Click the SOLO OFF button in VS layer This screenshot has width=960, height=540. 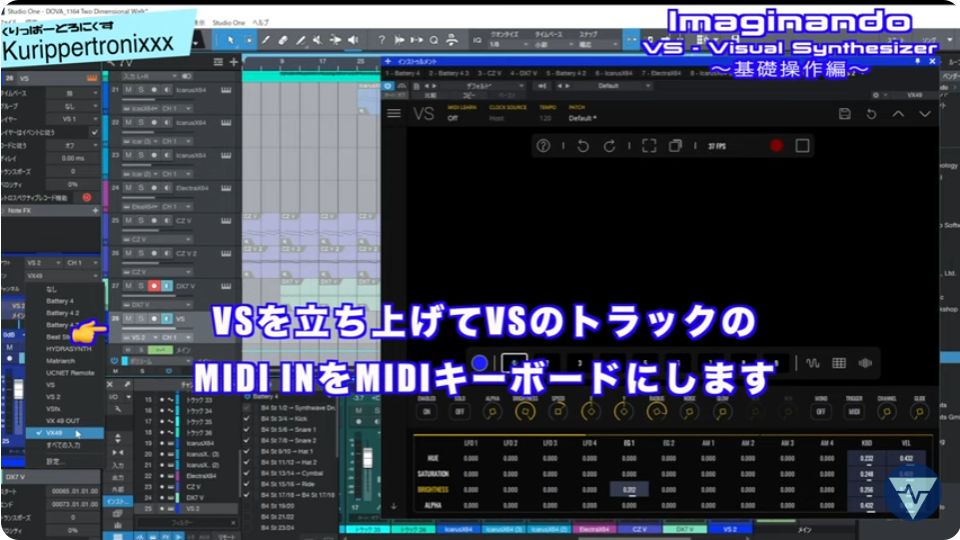[x=460, y=411]
